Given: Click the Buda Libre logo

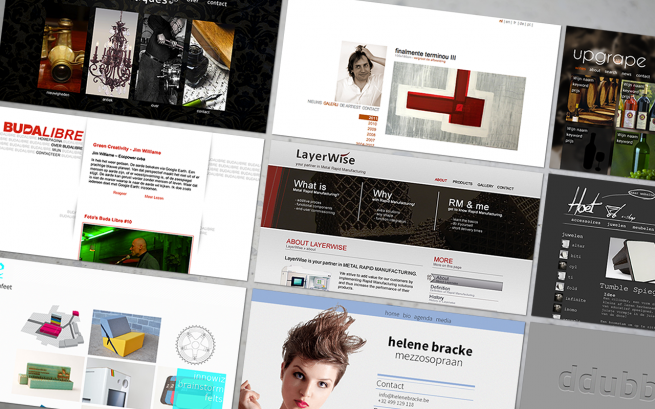Looking at the screenshot, I should 40,130.
